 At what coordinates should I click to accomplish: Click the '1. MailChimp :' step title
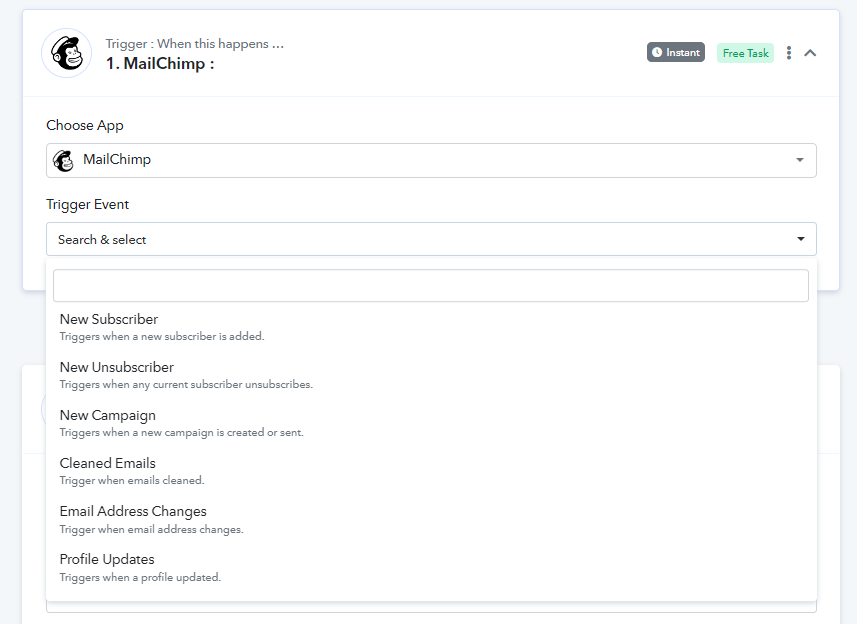pos(160,64)
